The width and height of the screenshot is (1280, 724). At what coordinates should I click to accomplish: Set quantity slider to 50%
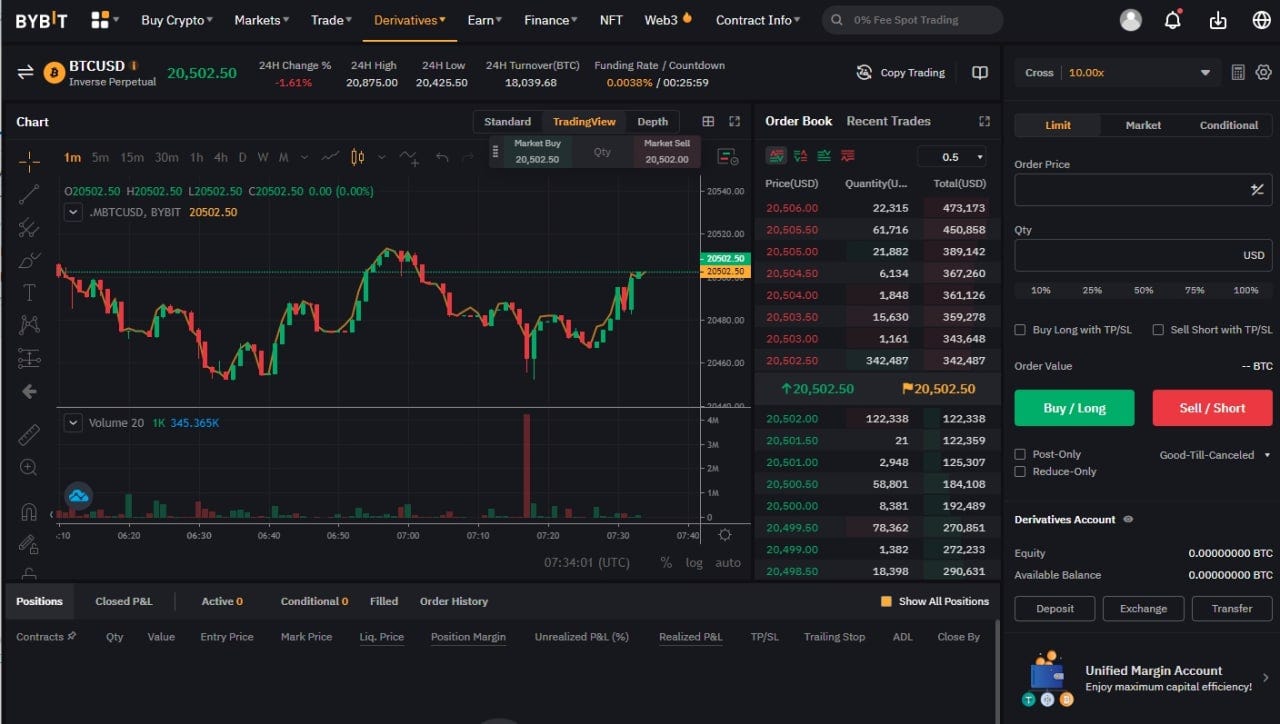point(1143,290)
